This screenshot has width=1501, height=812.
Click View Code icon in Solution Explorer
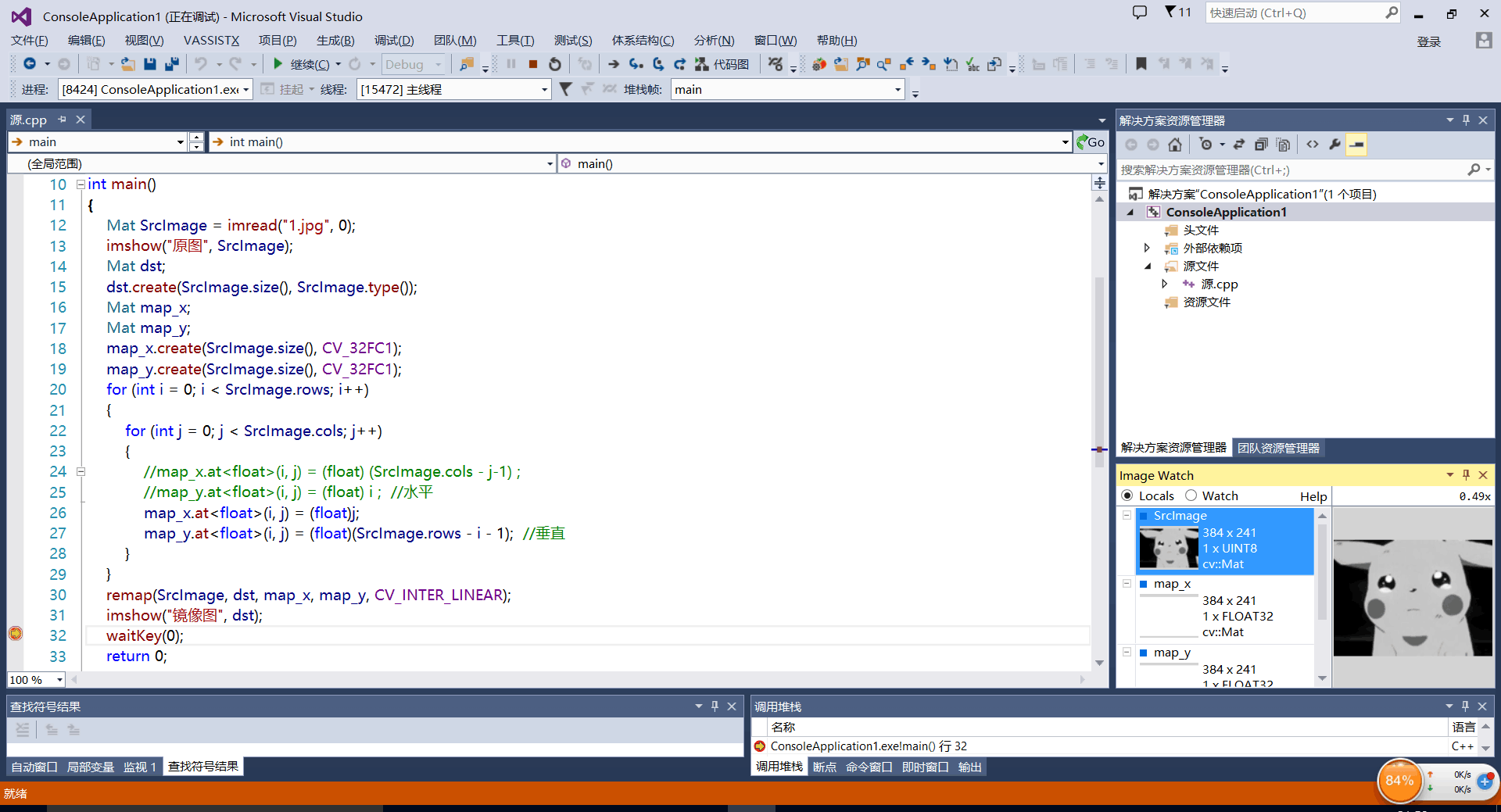(1313, 145)
